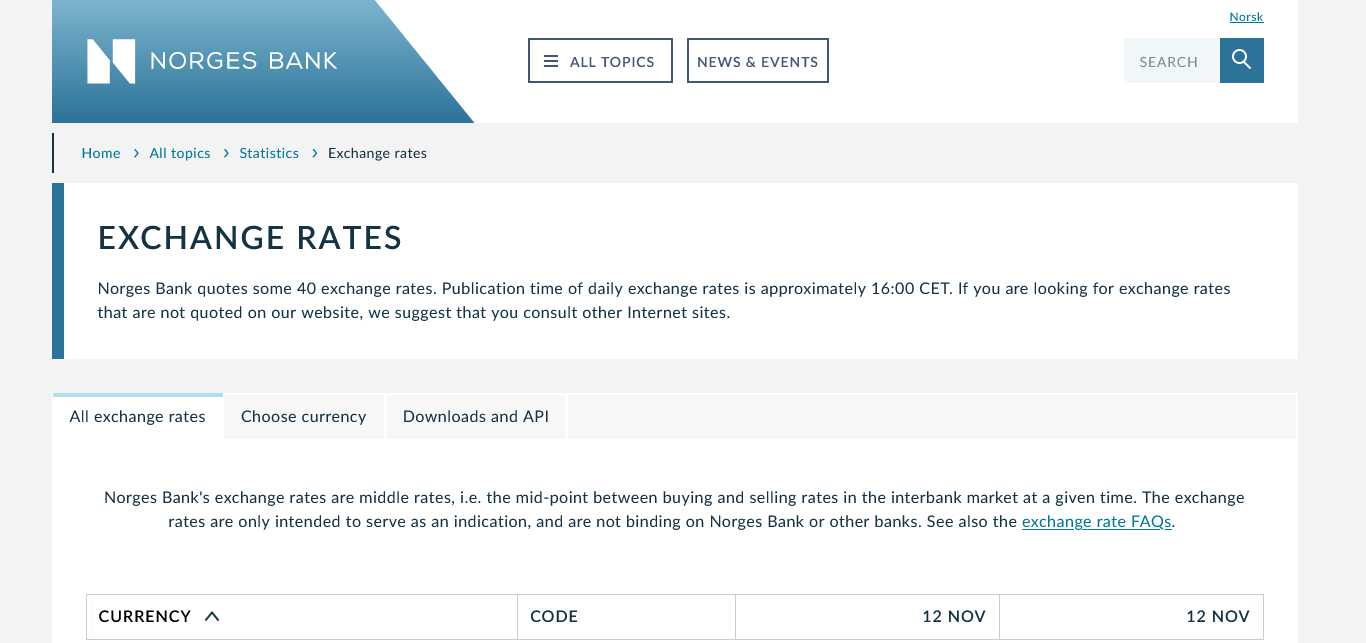This screenshot has height=643, width=1366.
Task: Click into the Search field
Action: click(1171, 61)
